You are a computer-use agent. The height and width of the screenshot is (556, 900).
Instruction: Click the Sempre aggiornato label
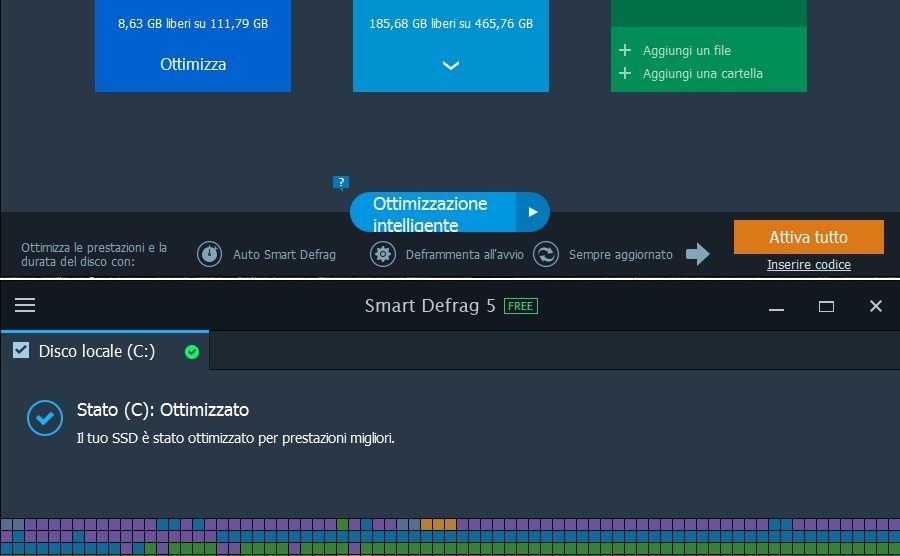(x=620, y=254)
